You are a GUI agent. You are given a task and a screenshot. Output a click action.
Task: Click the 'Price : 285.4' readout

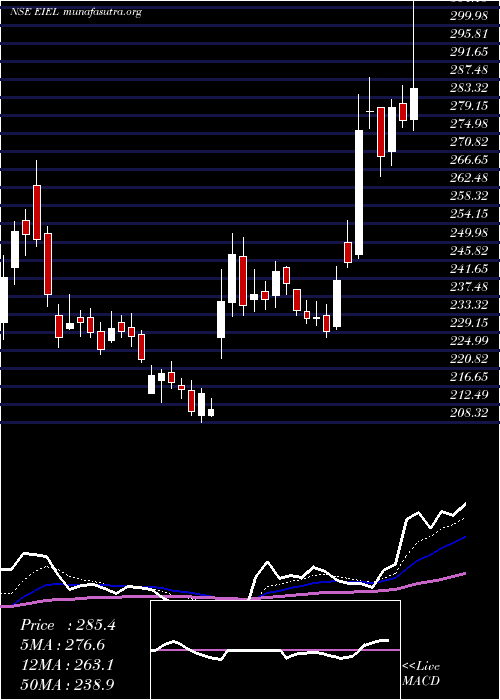point(68,625)
